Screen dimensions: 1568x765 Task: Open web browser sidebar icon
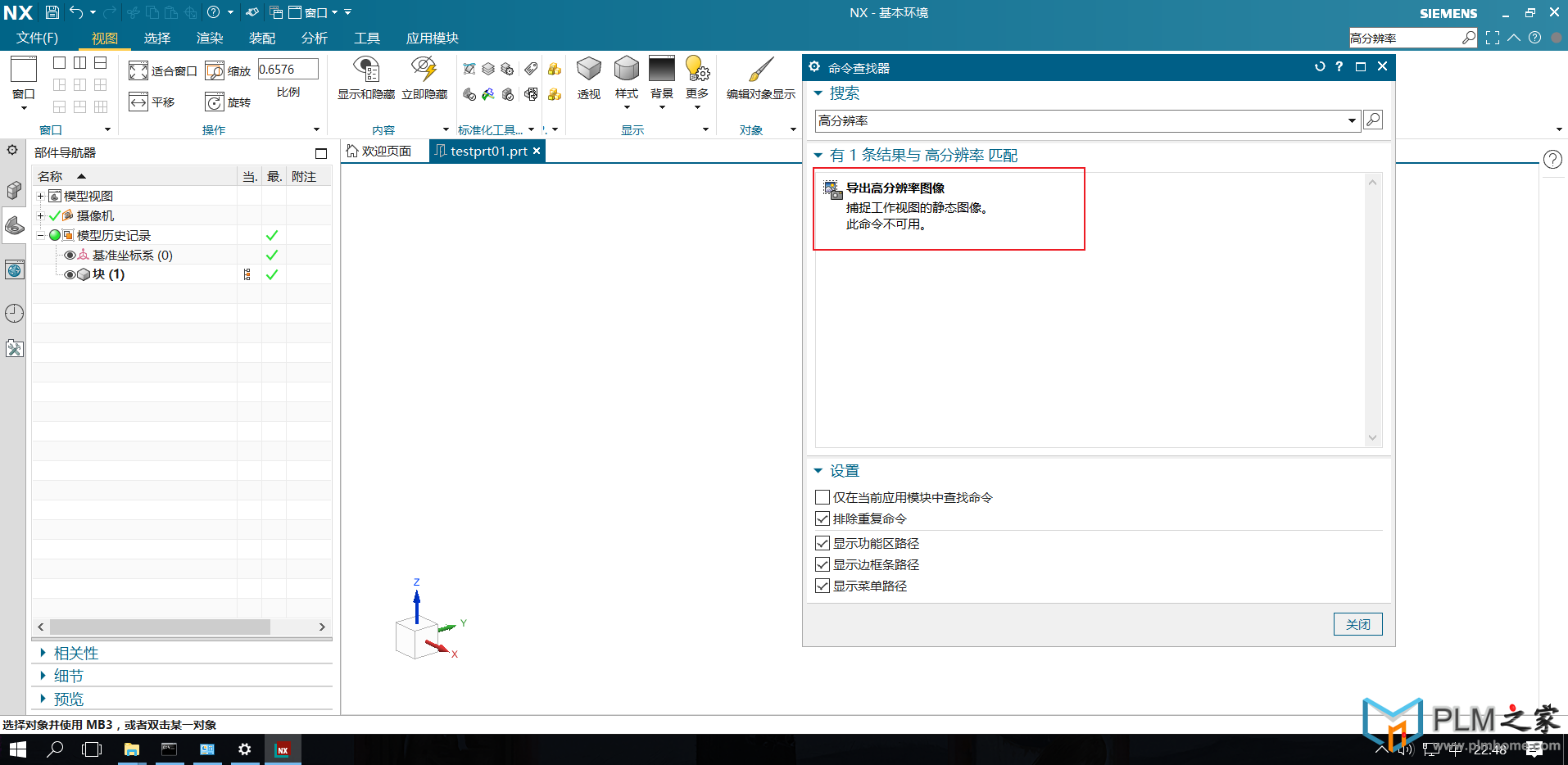pos(15,269)
